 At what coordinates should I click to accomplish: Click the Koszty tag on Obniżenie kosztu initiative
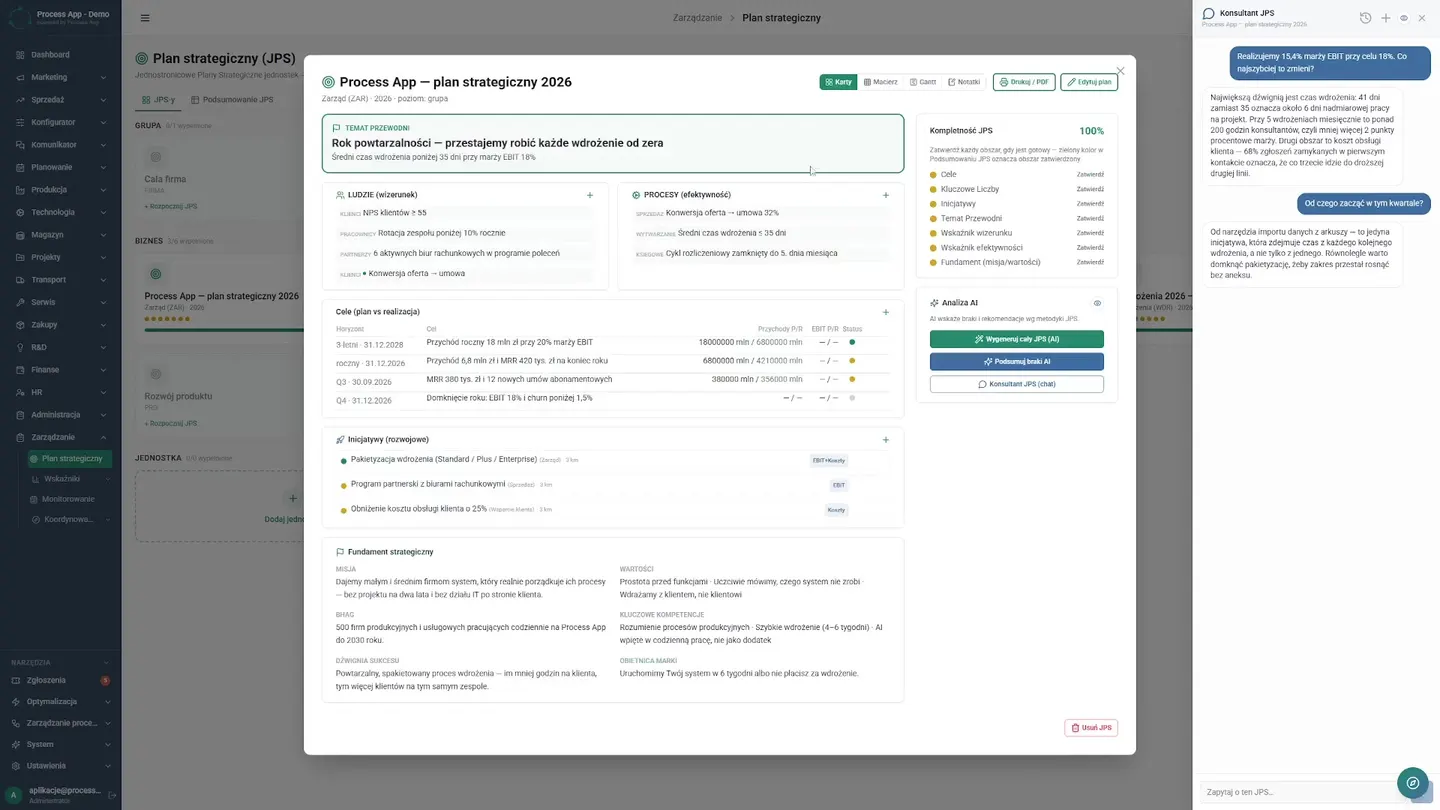click(836, 510)
